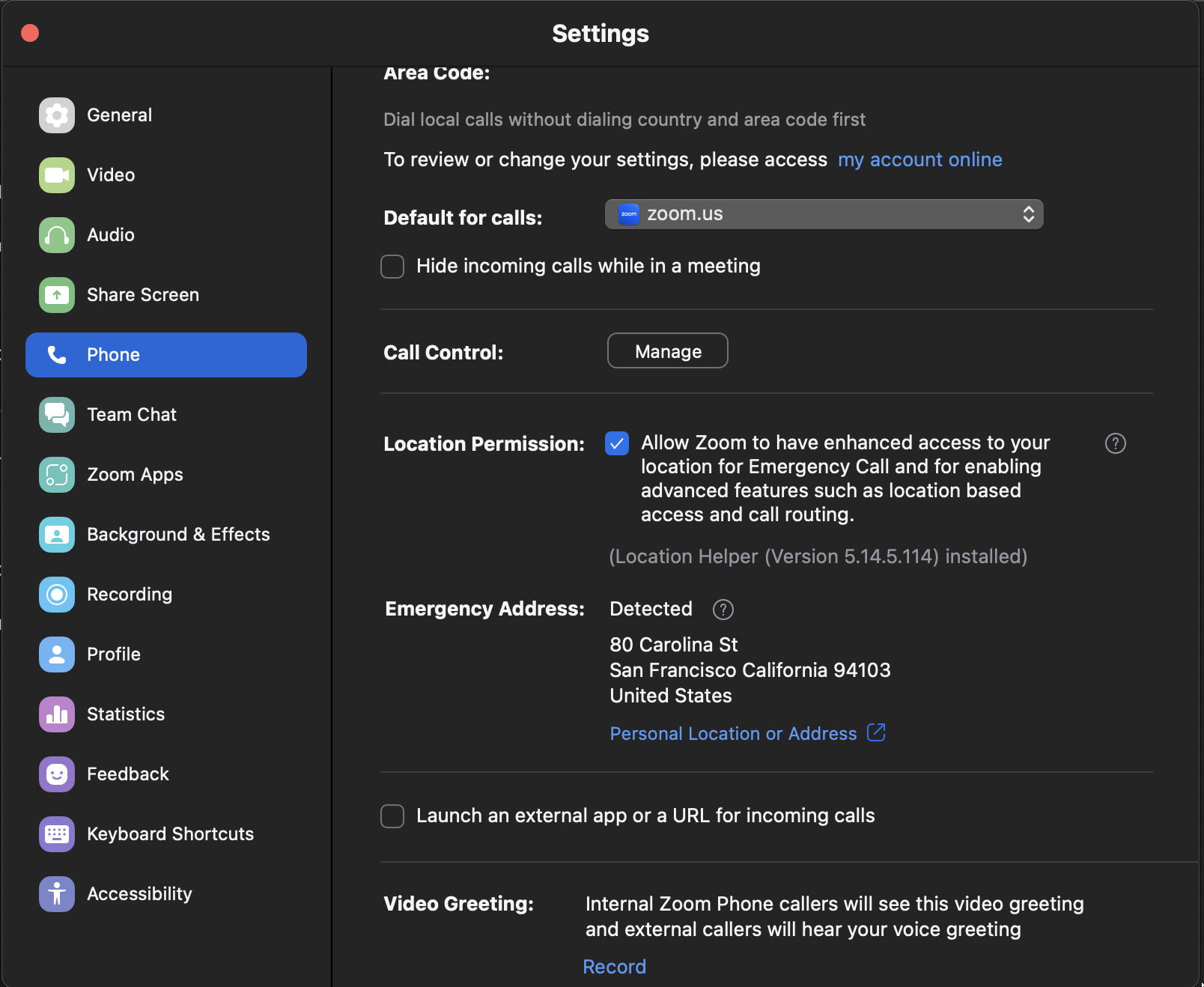Image resolution: width=1204 pixels, height=987 pixels.
Task: Show the Statistics section
Action: (x=166, y=714)
